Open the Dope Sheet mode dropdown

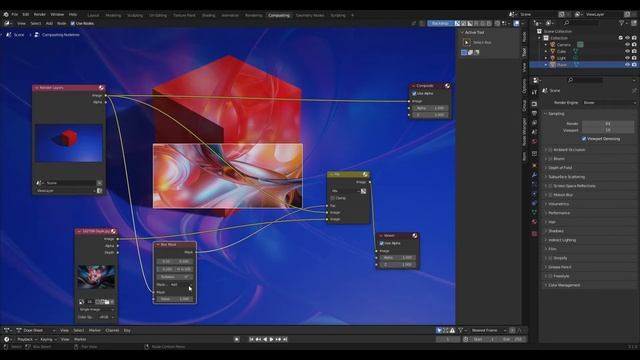[36, 330]
